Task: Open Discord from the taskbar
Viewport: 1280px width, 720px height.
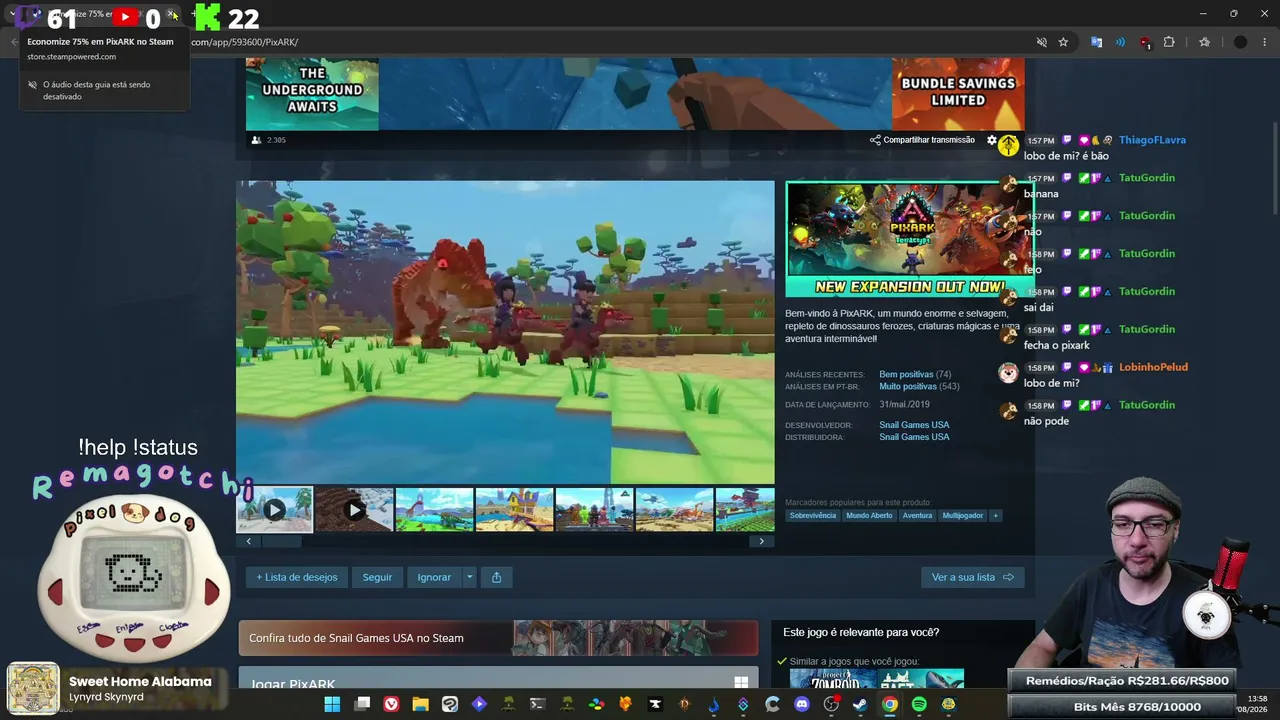Action: click(801, 704)
